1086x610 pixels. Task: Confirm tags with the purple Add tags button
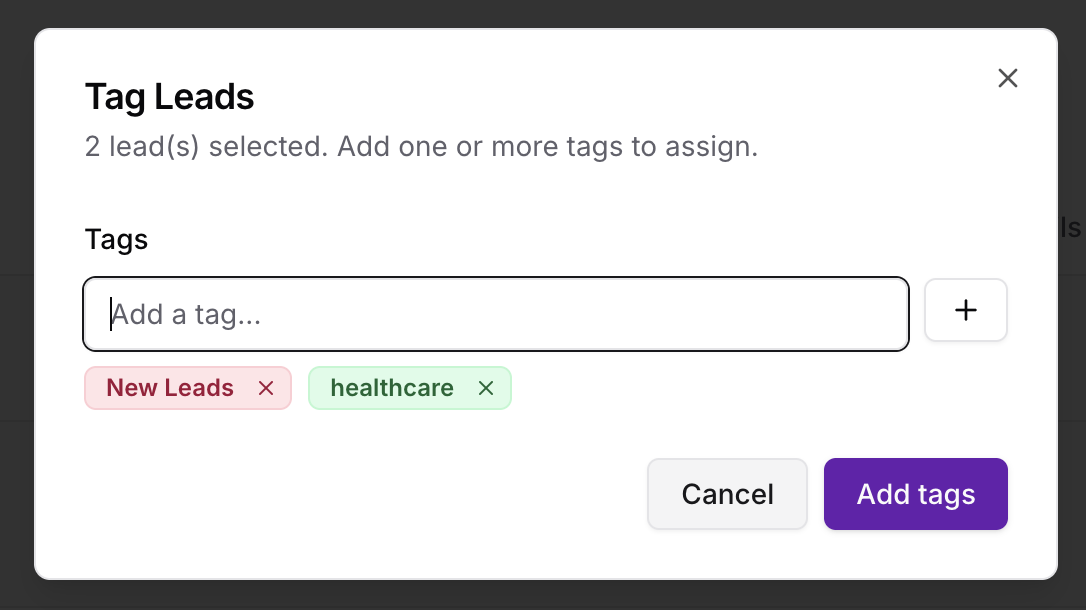pos(915,493)
